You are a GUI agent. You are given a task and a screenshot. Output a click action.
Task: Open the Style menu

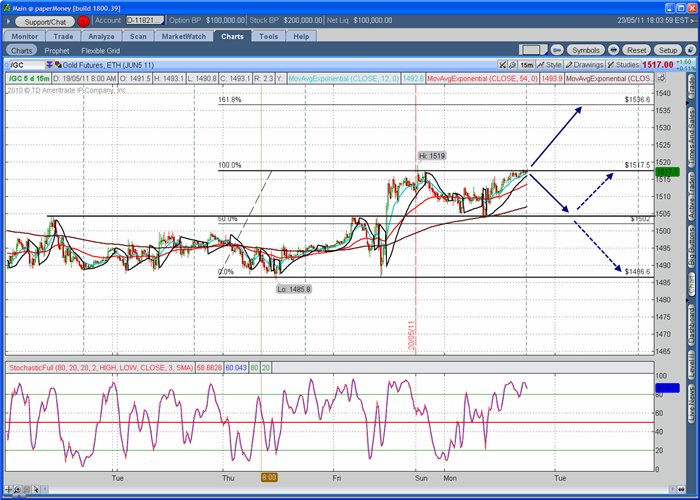550,65
